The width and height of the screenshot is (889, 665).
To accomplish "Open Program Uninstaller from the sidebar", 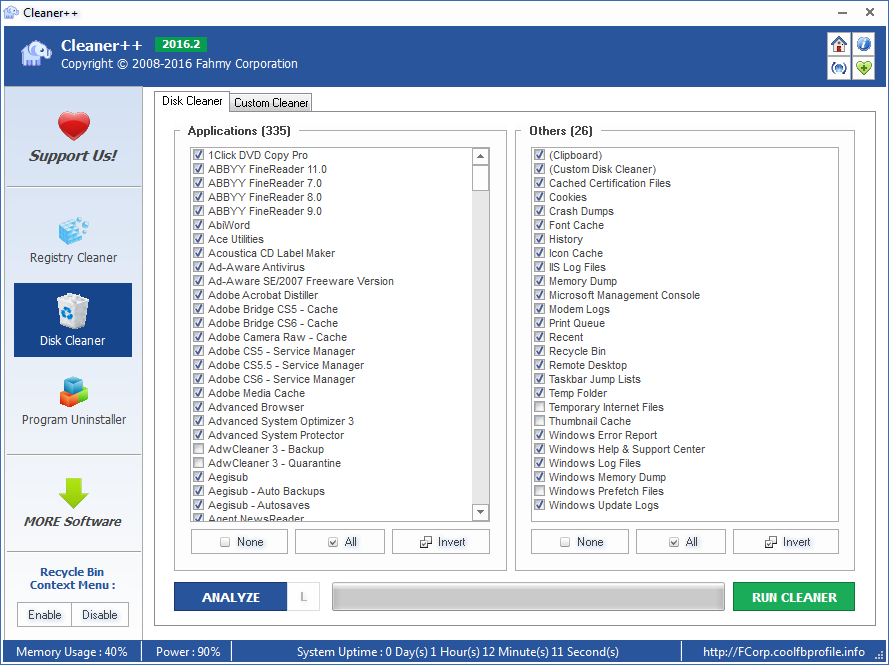I will tap(74, 401).
